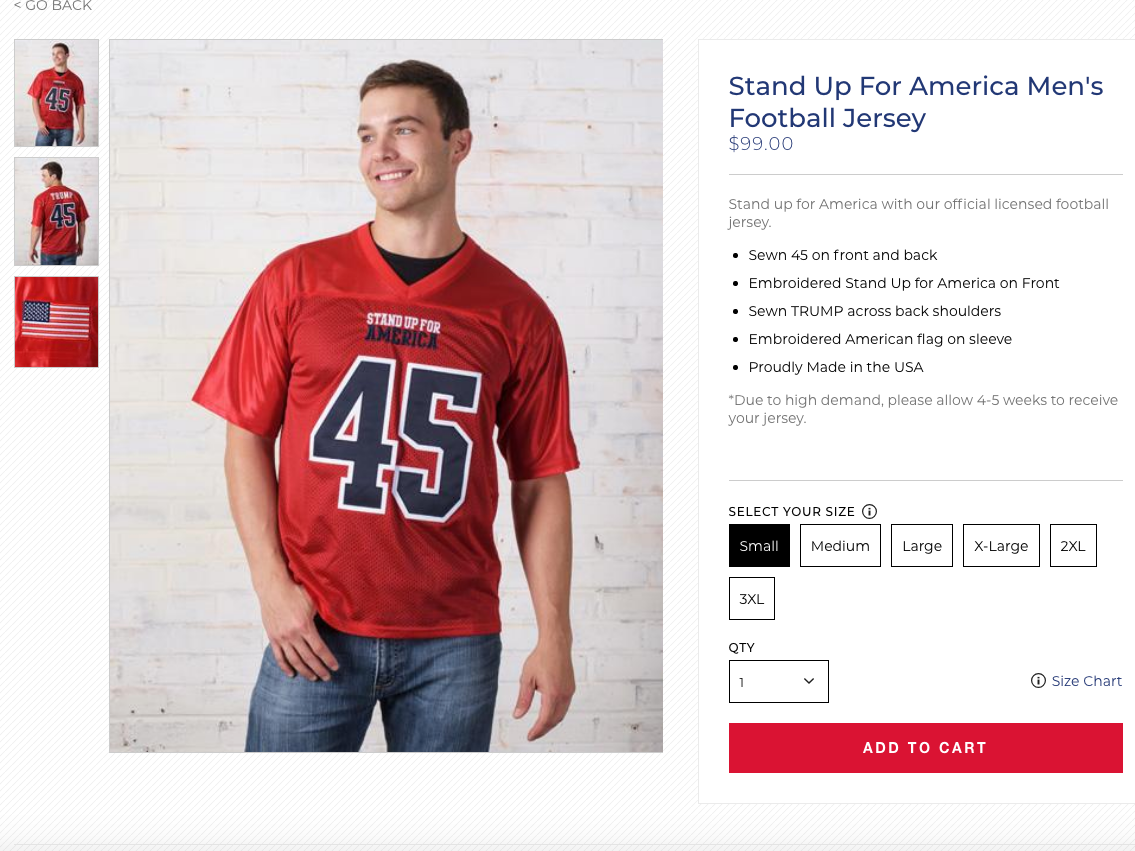Select the Small size option
The height and width of the screenshot is (851, 1135).
coord(759,546)
